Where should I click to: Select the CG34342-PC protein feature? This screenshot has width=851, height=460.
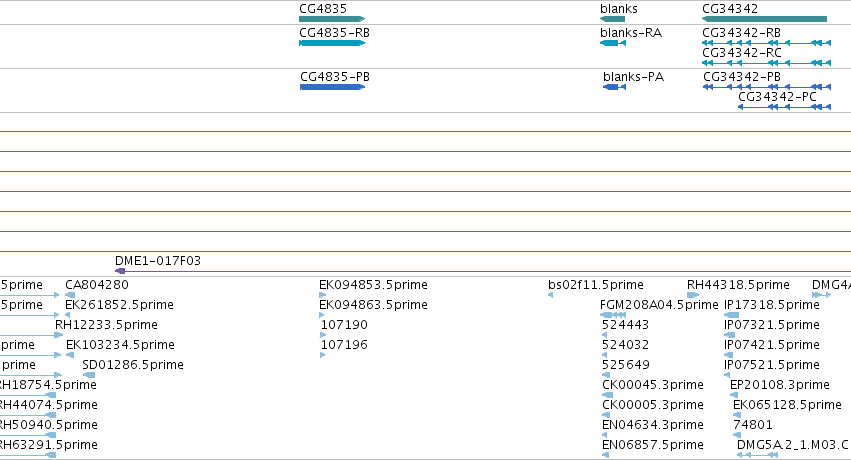784,107
